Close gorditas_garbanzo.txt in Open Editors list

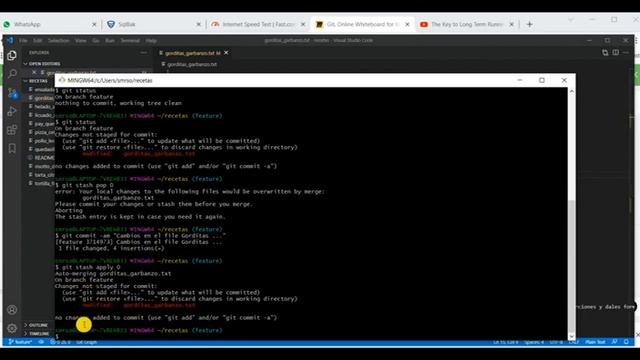pyautogui.click(x=34, y=72)
